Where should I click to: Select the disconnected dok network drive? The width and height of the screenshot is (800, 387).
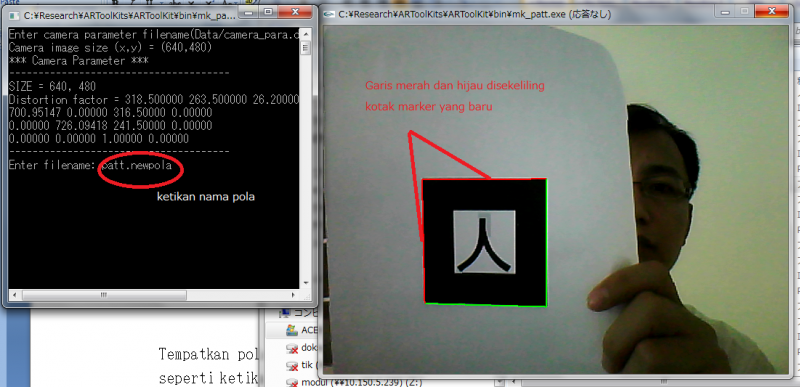pos(302,348)
